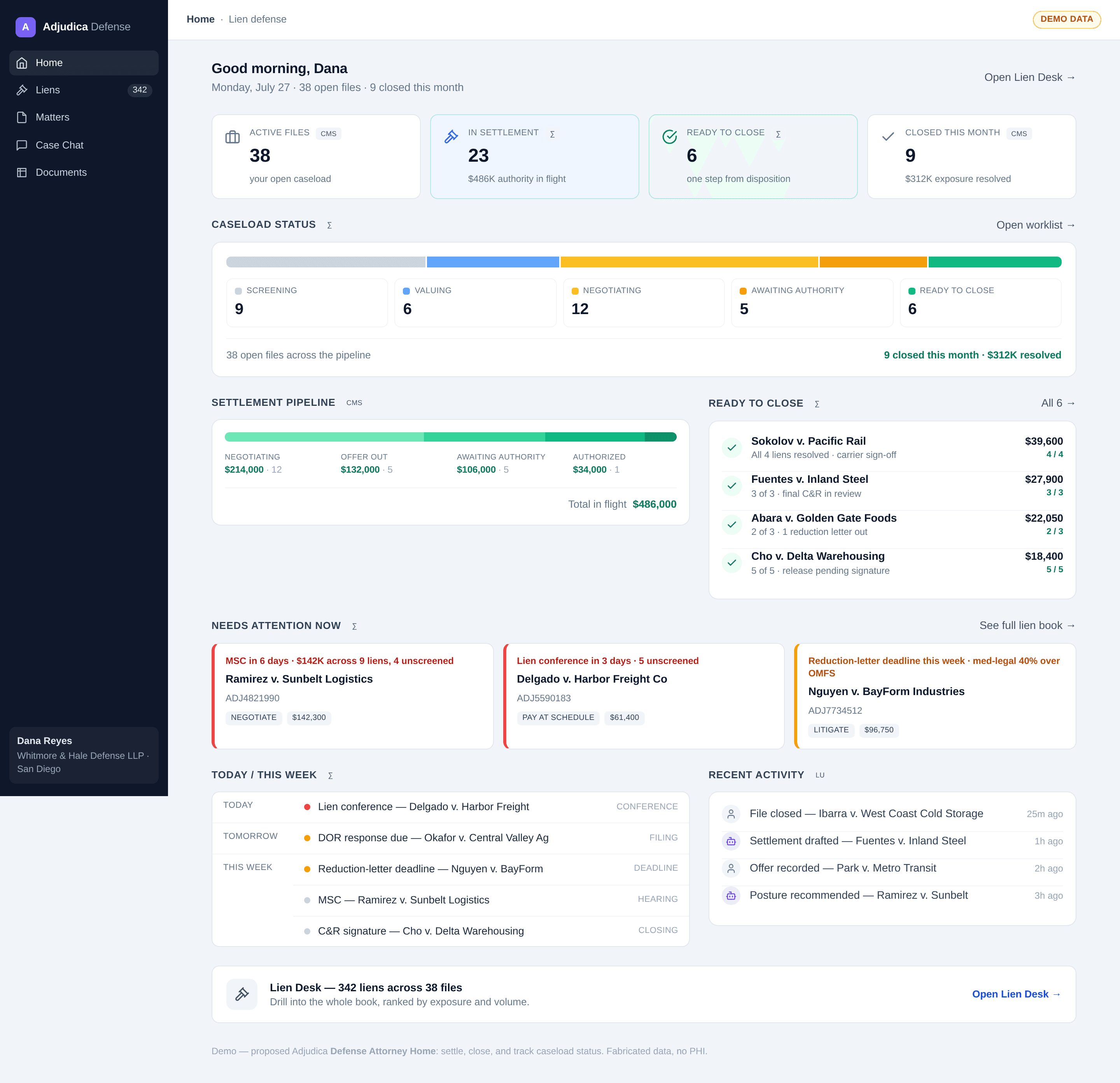Click the yellow Negotiating segment of caseload bar
The image size is (1120, 1083).
click(x=689, y=262)
